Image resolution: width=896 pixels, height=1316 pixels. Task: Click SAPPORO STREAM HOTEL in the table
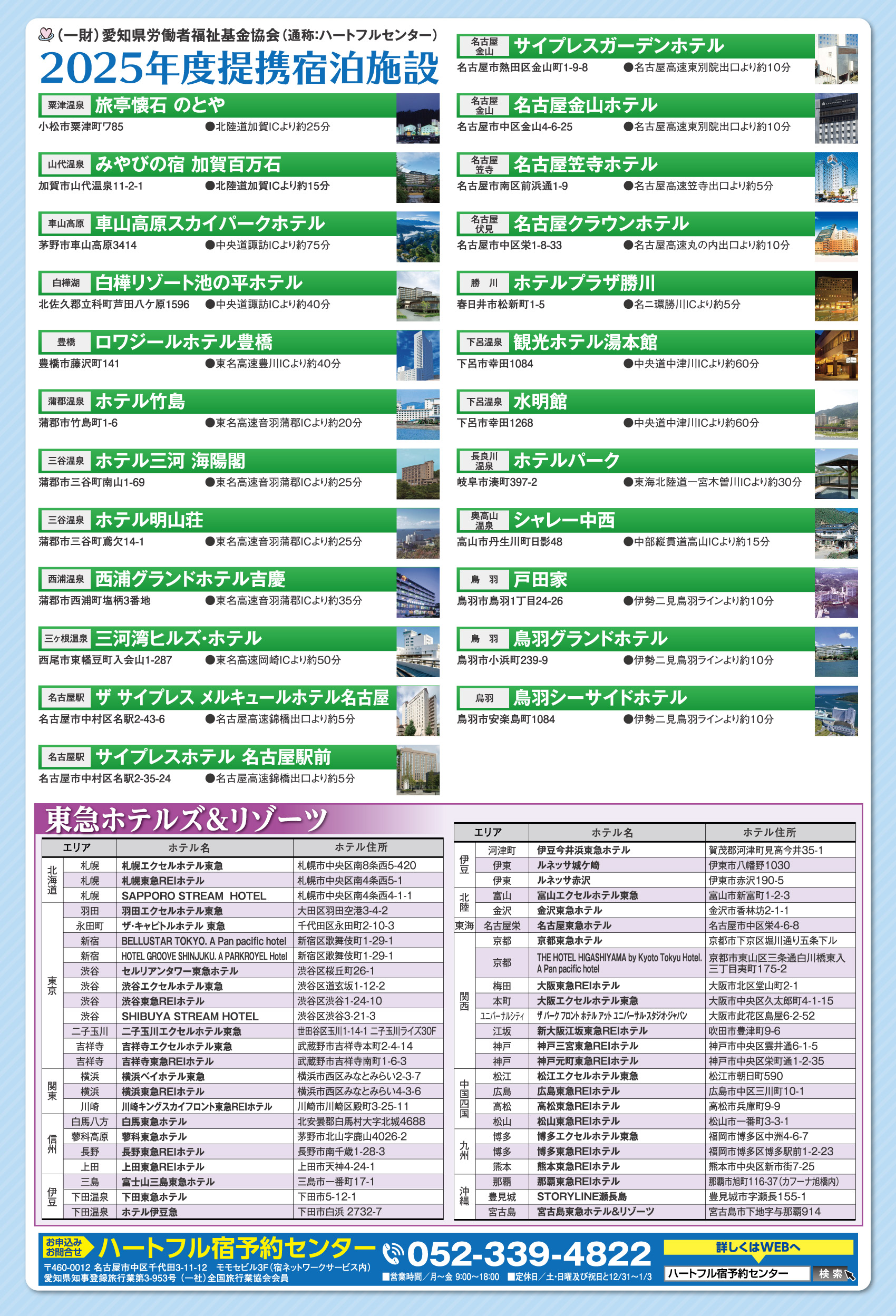pos(194,896)
